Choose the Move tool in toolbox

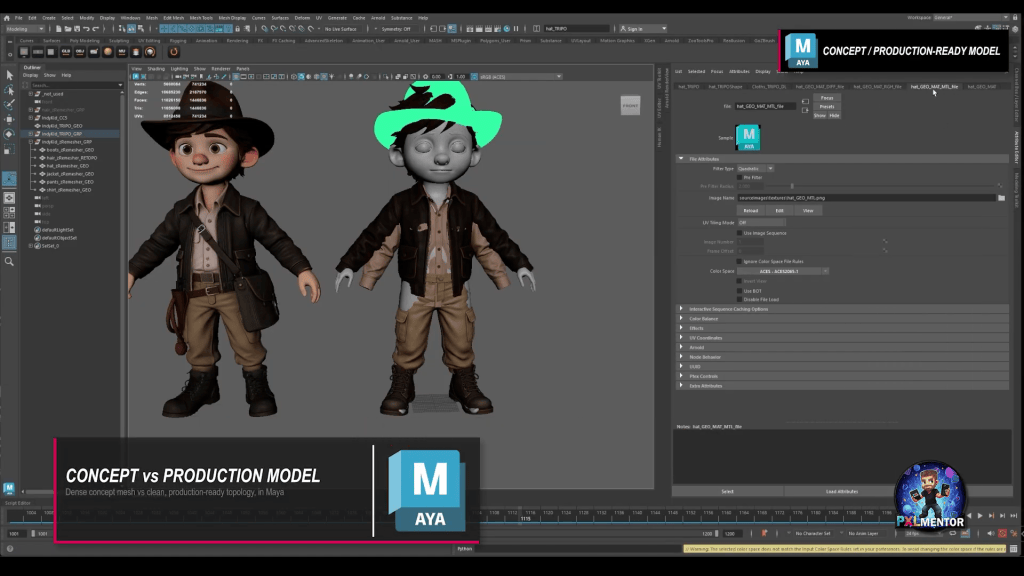(x=9, y=120)
